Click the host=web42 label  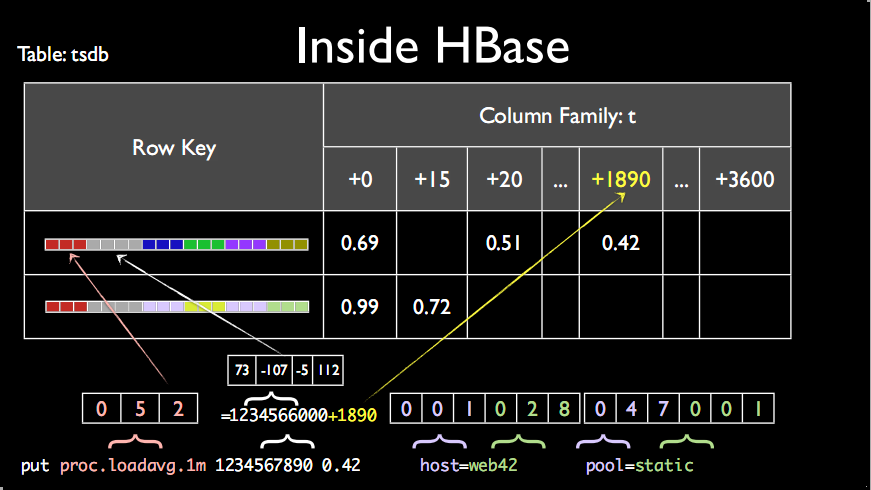(468, 465)
